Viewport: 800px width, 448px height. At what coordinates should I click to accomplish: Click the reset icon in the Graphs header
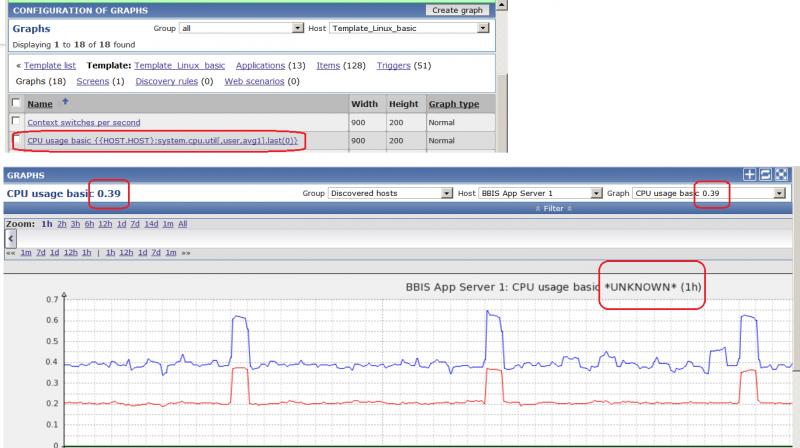765,175
